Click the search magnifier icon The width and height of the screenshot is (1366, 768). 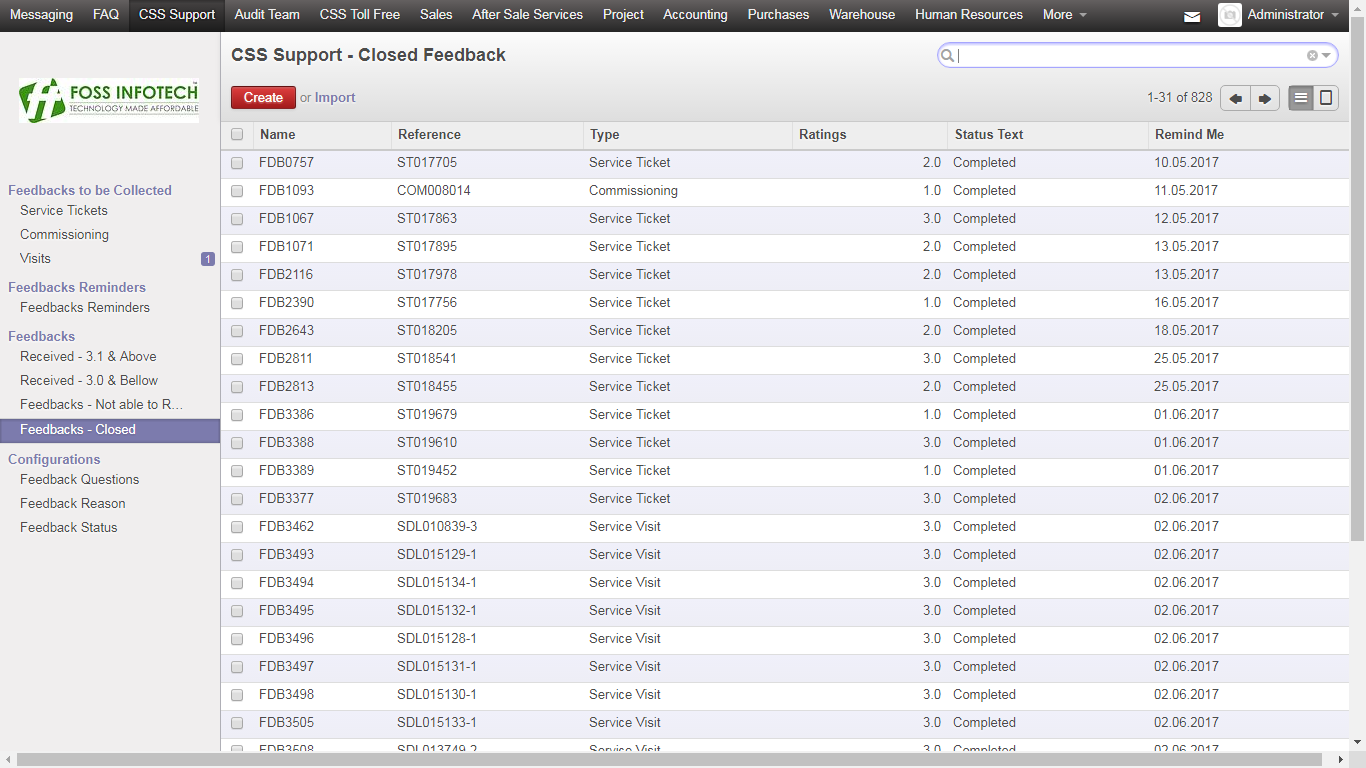pyautogui.click(x=948, y=56)
